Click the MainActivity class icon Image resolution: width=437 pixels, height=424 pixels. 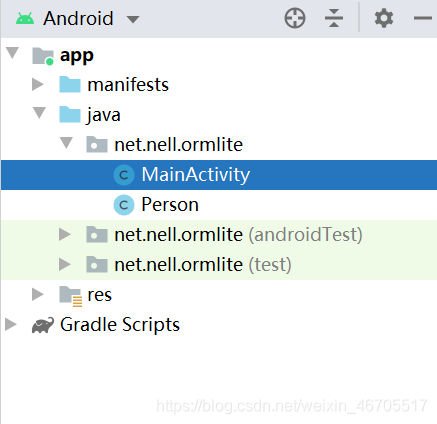click(x=124, y=175)
